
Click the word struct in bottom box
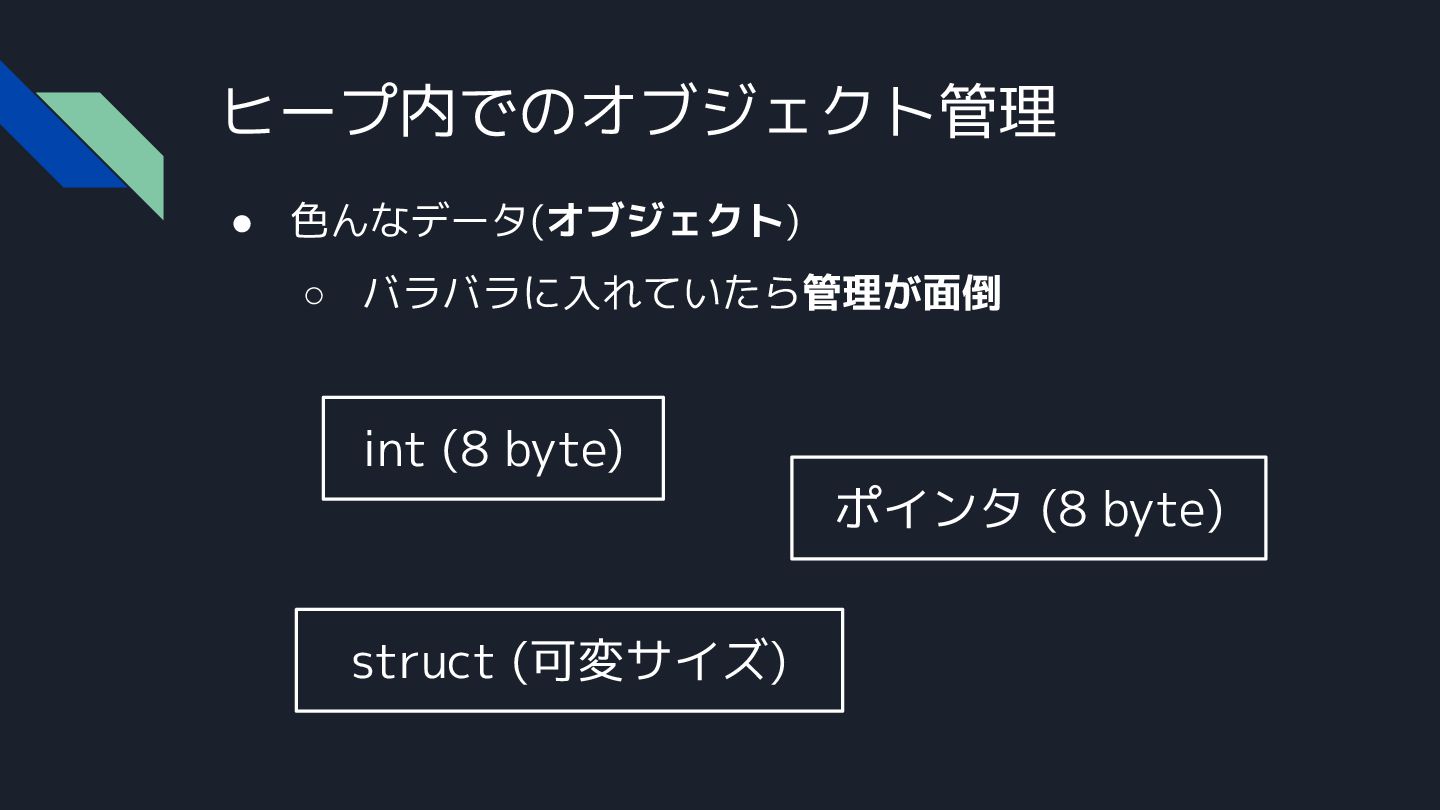(x=422, y=662)
